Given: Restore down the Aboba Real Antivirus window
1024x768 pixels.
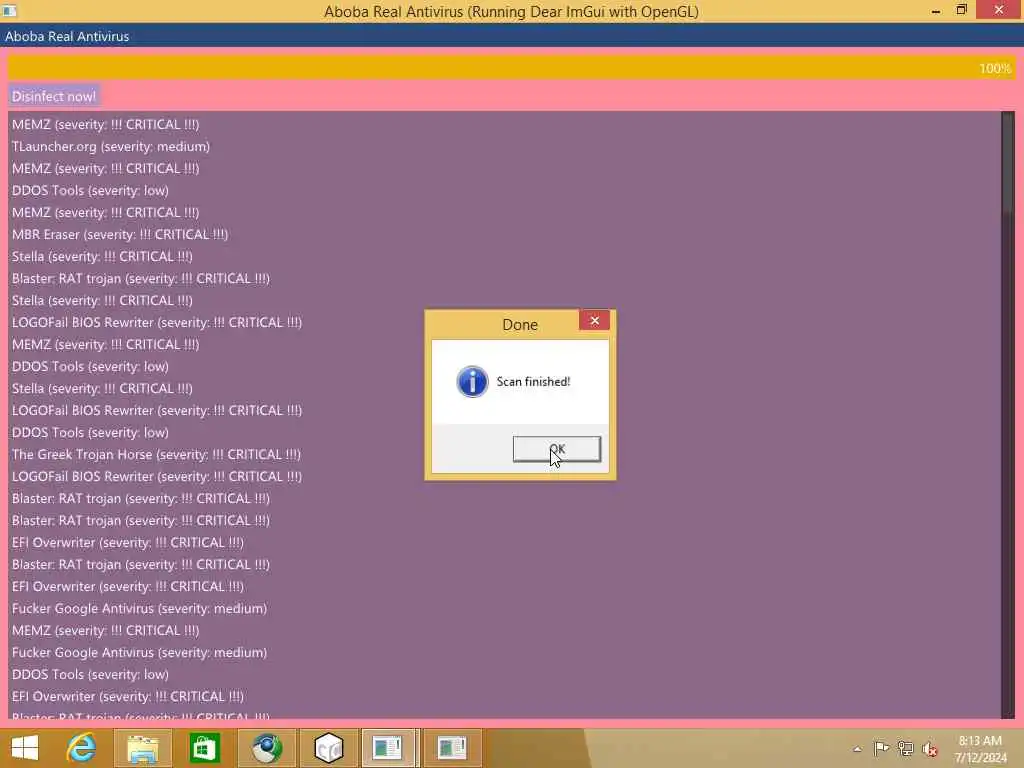Looking at the screenshot, I should click(961, 10).
